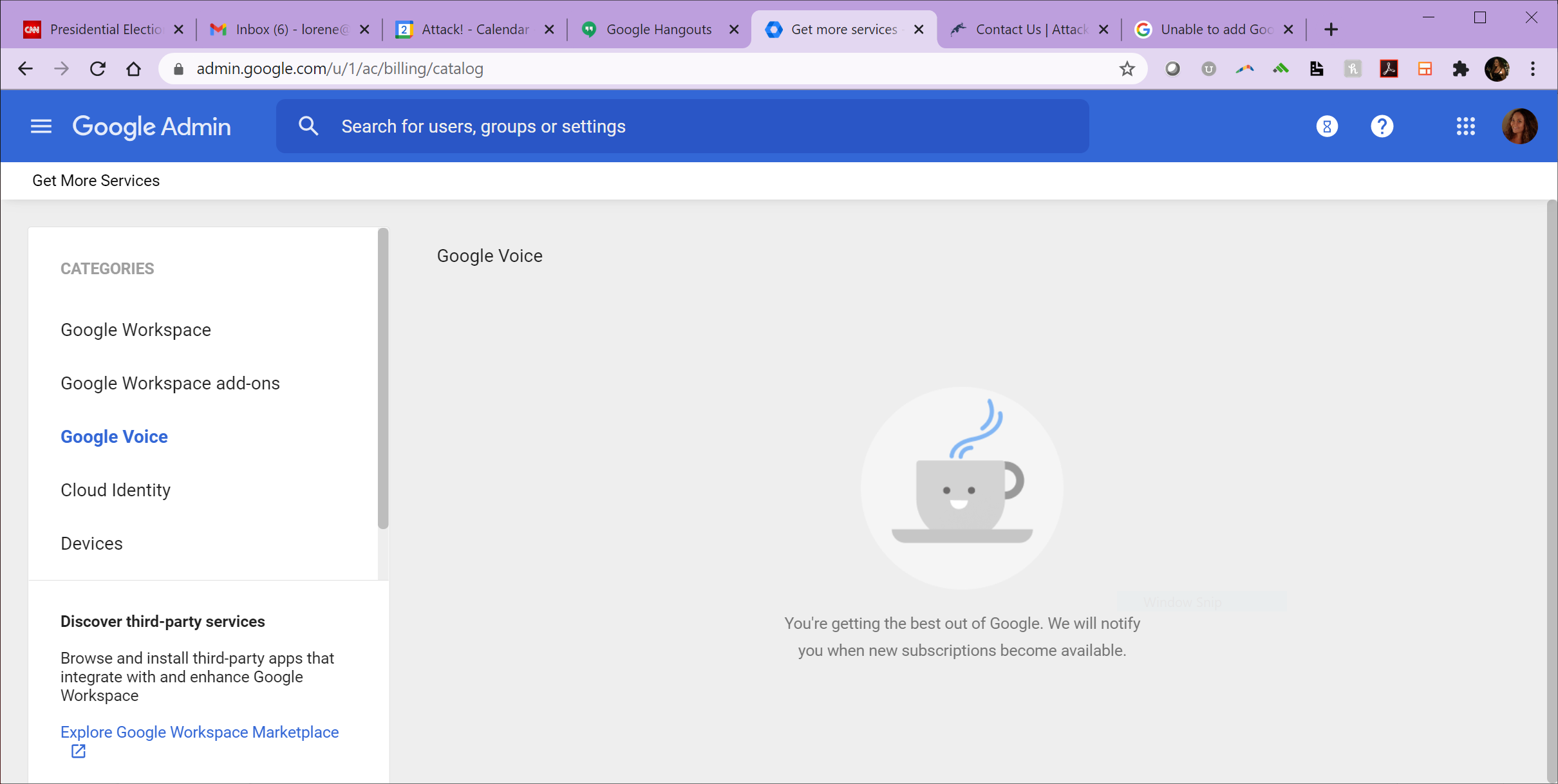Close the Get more services tab

click(x=919, y=30)
